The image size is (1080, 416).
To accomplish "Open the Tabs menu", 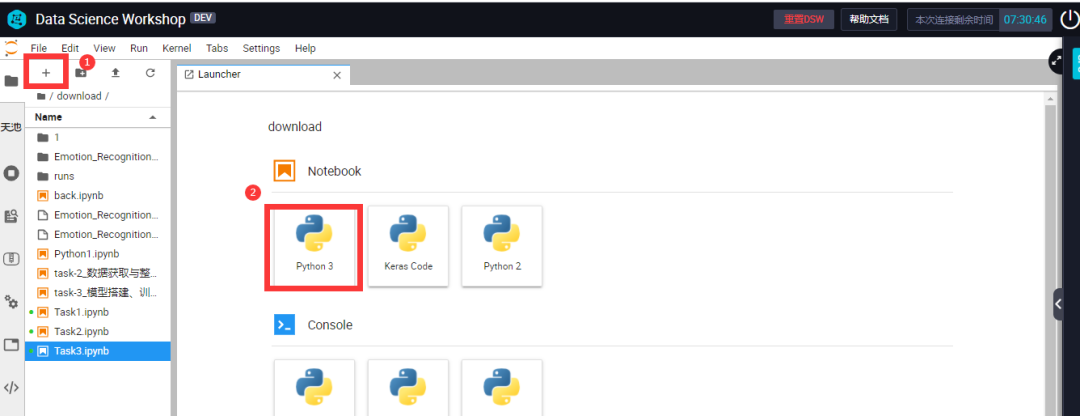I will (217, 48).
